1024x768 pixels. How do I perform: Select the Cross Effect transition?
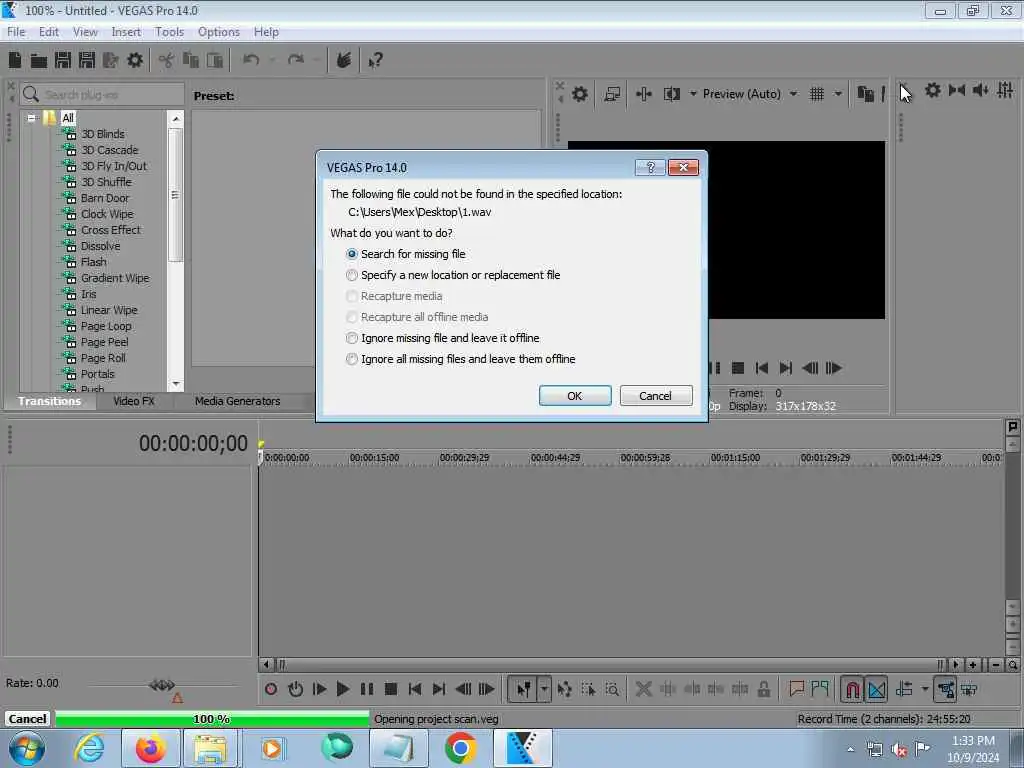tap(110, 230)
